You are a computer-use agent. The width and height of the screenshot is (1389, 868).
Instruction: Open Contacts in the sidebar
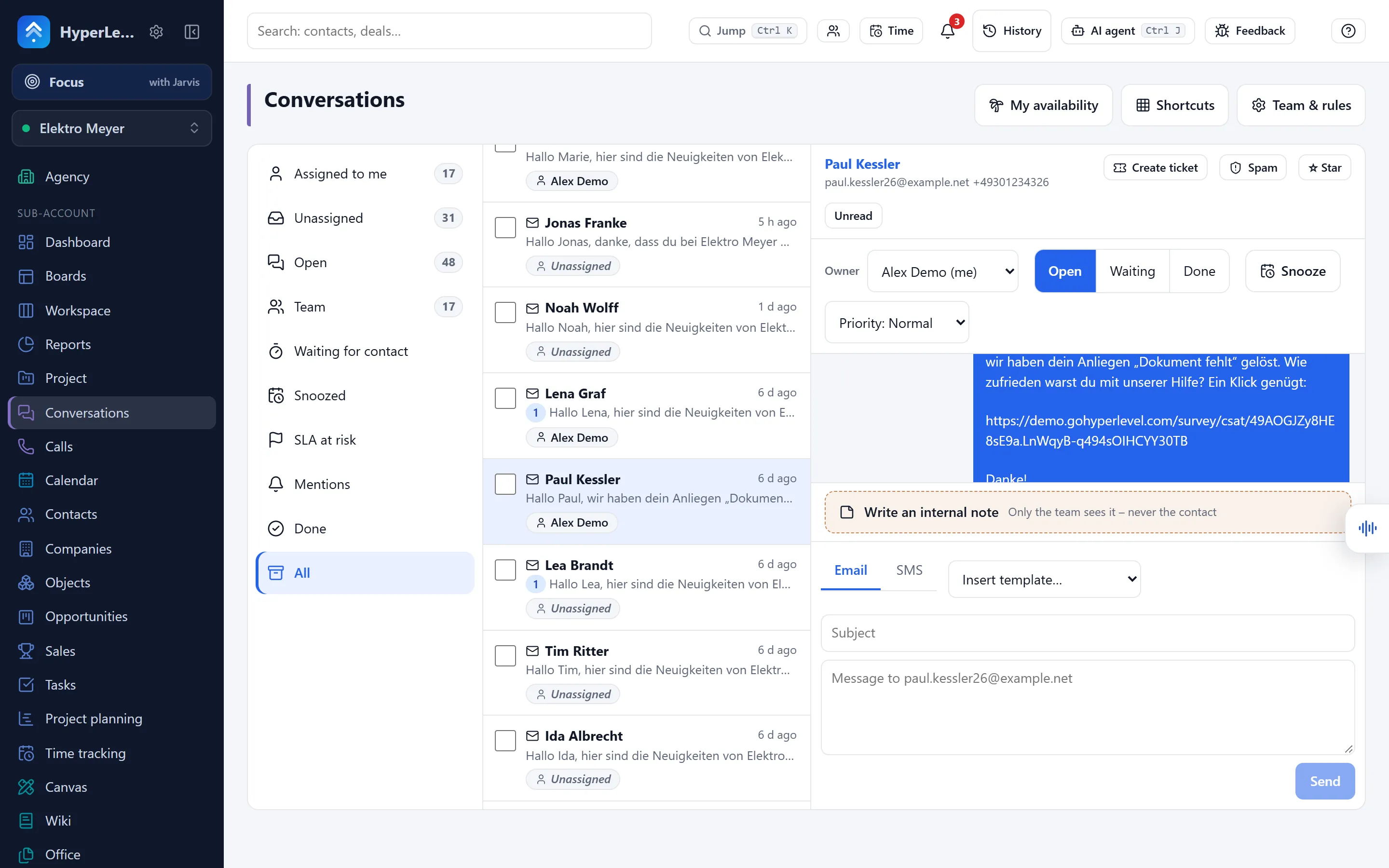coord(112,515)
